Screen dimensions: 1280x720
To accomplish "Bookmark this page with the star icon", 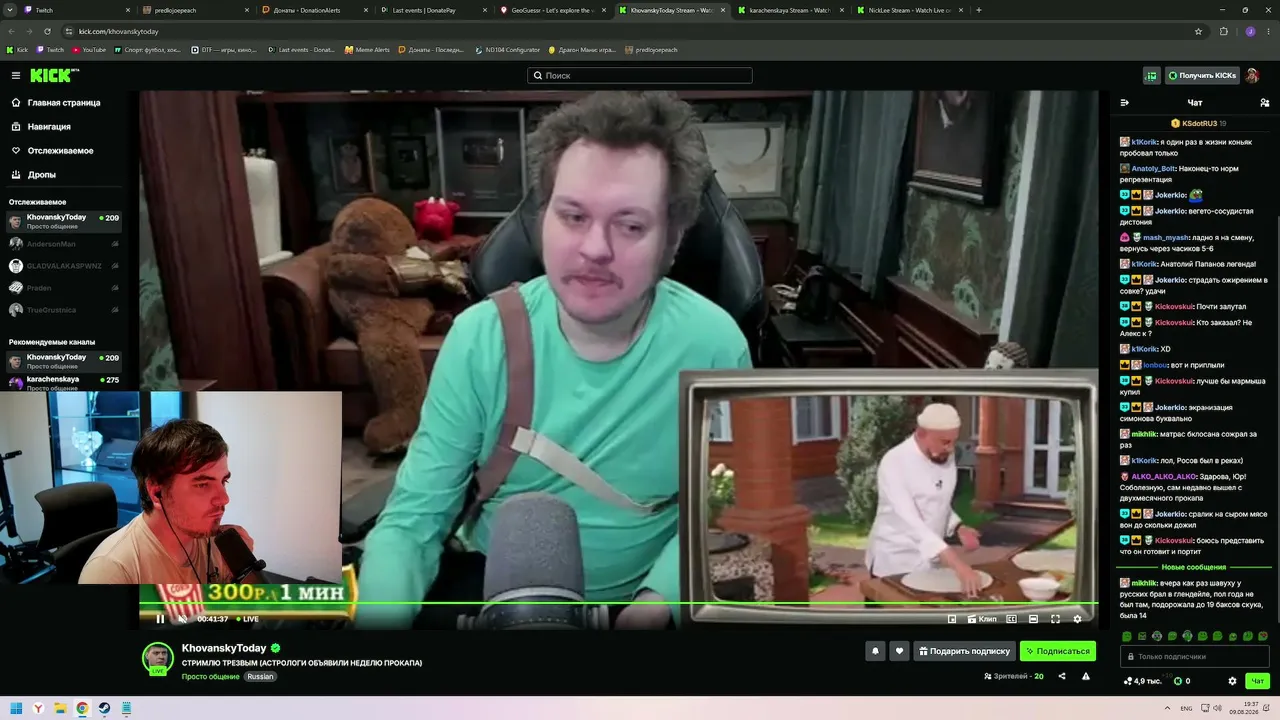I will point(1198,31).
